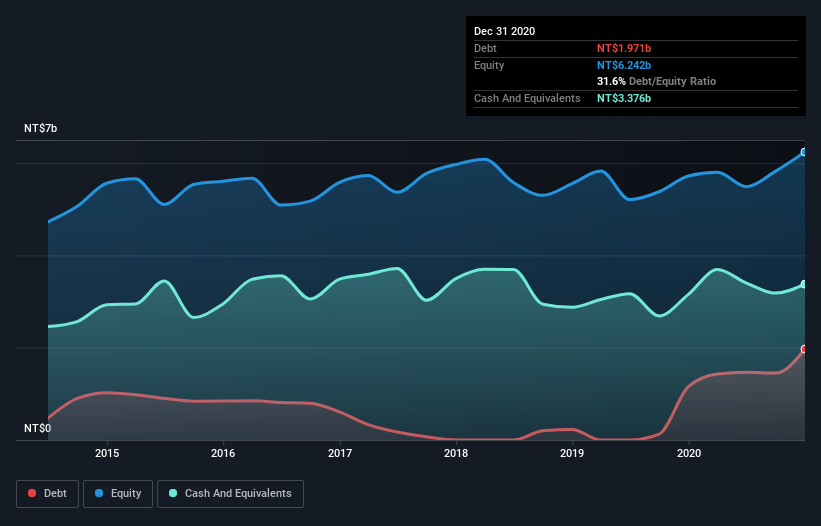This screenshot has height=526, width=821.
Task: Toggle the Cash And Equivalents legend button
Action: (230, 494)
